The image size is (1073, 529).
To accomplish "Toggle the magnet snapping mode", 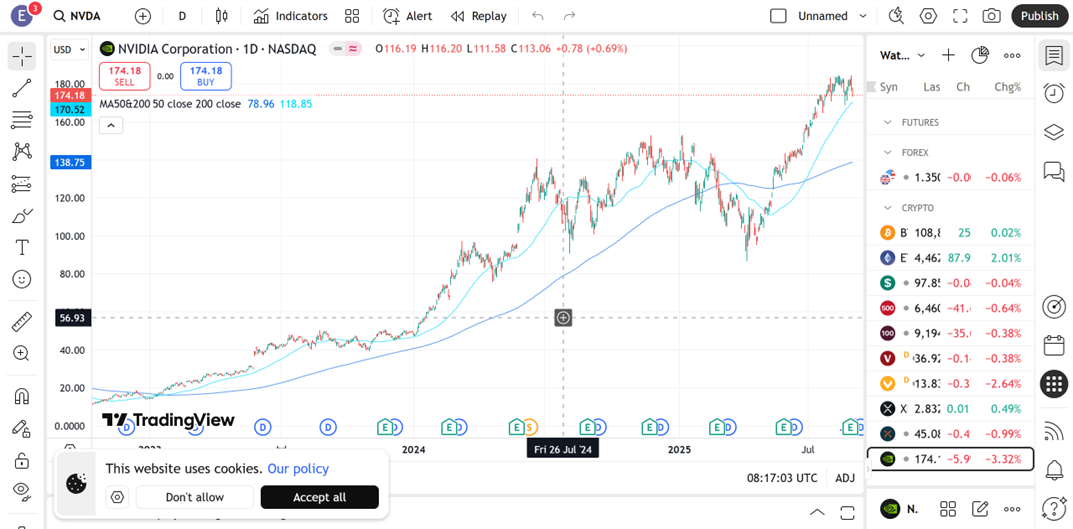I will point(22,396).
